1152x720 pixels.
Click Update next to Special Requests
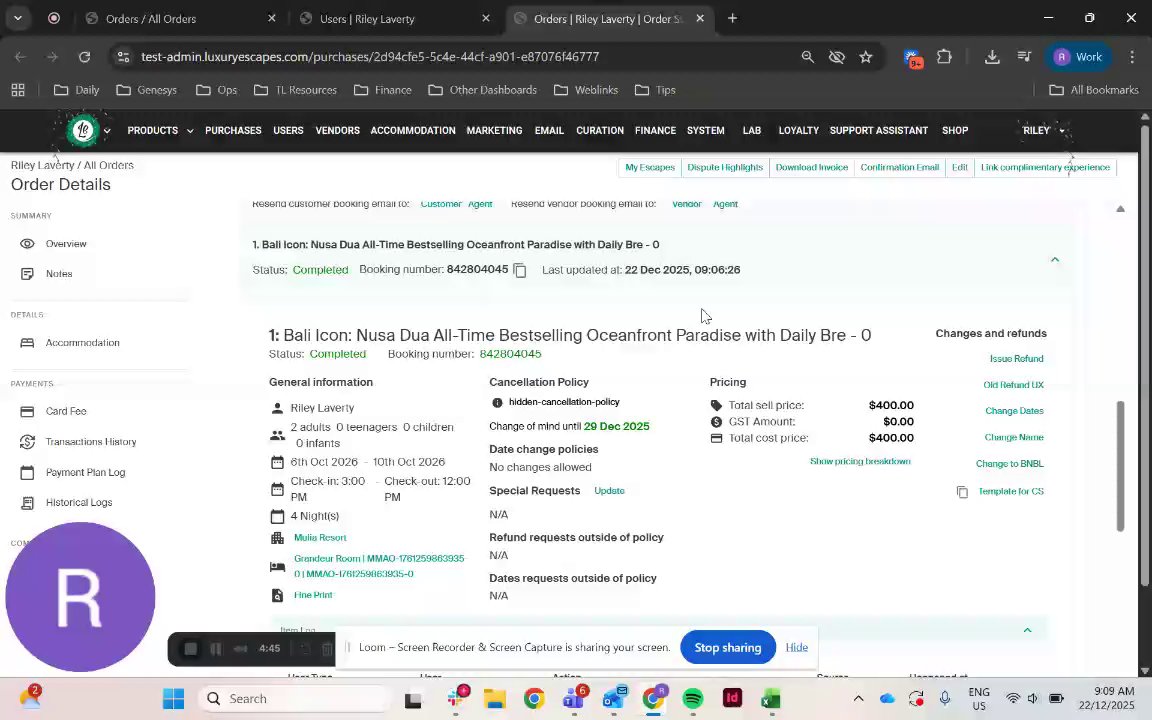(609, 491)
